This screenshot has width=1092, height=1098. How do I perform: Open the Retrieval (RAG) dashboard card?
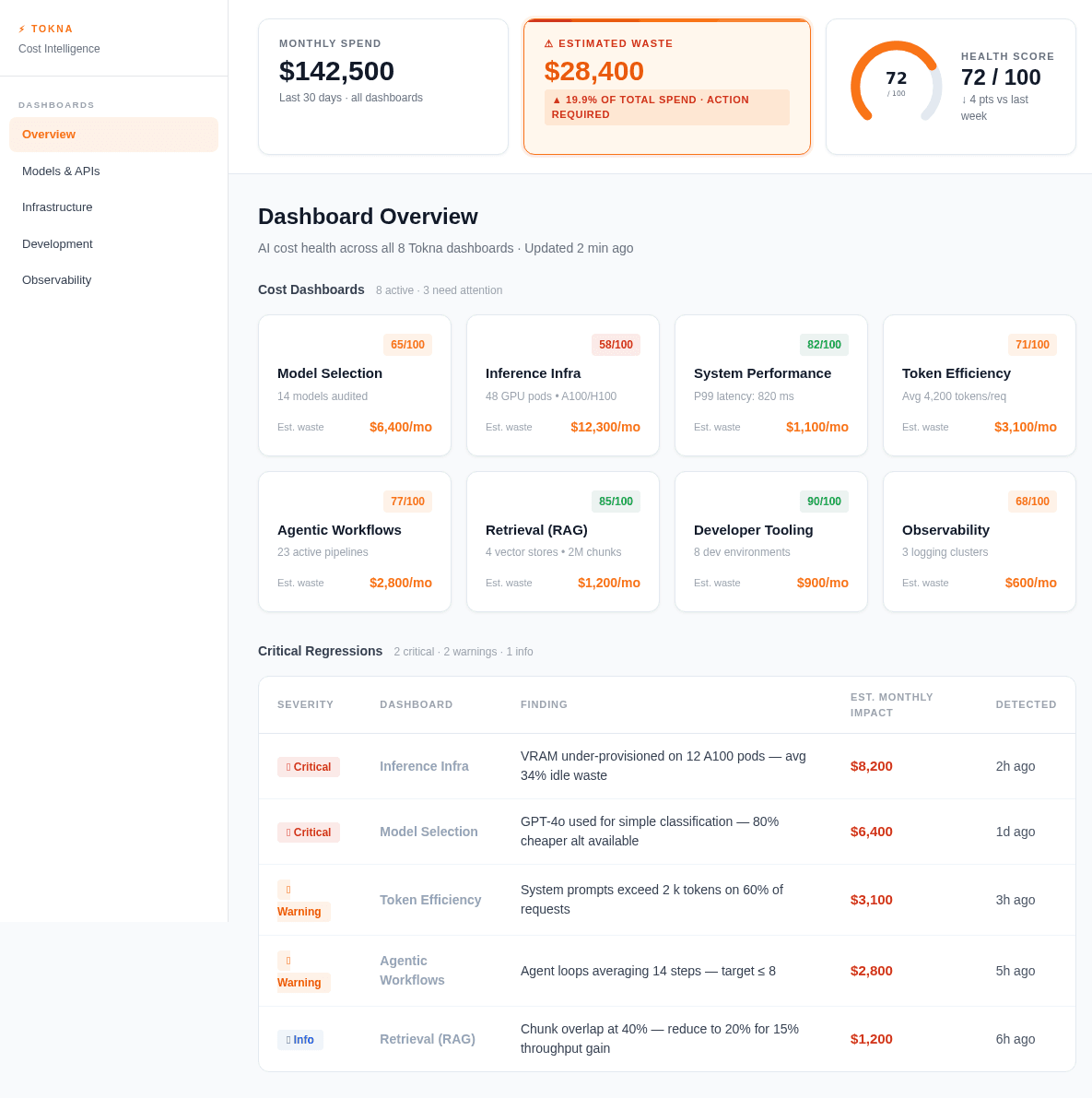click(x=563, y=541)
